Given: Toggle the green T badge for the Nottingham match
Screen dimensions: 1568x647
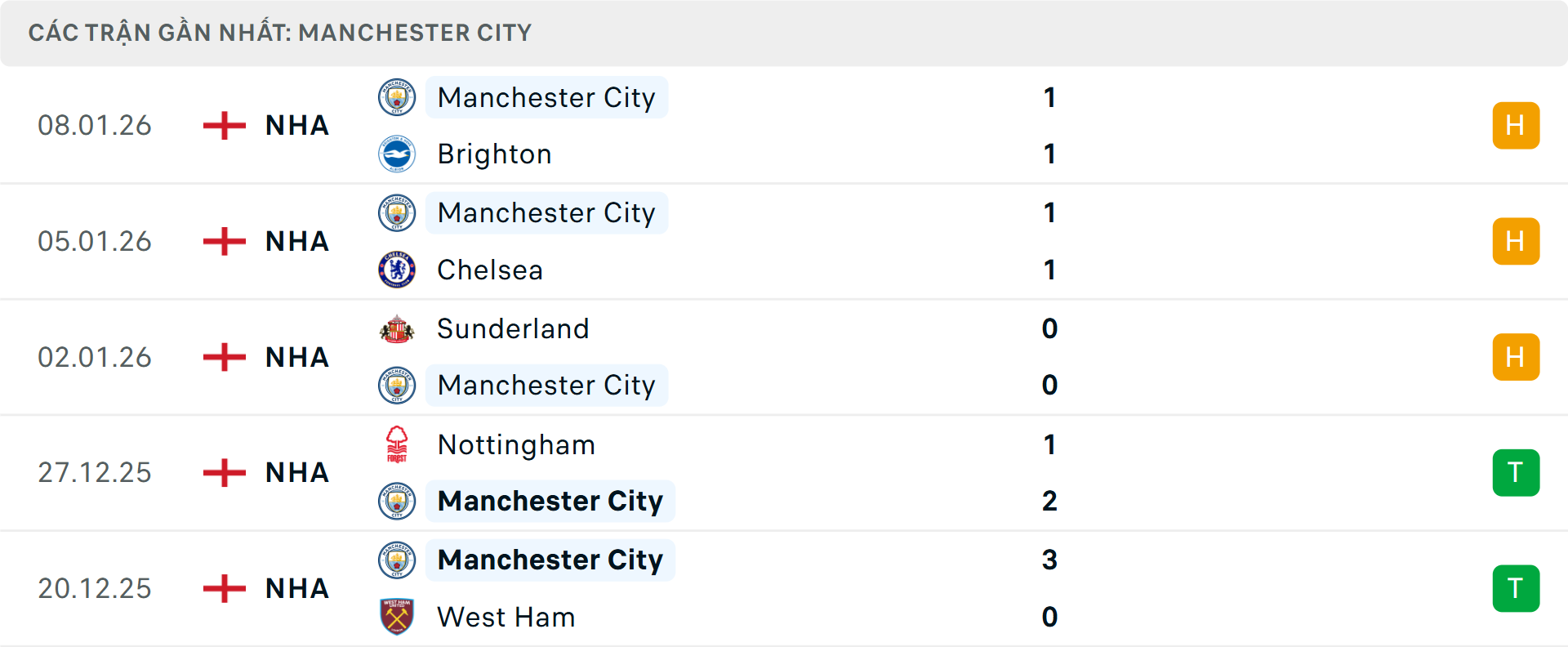Looking at the screenshot, I should click(x=1516, y=472).
